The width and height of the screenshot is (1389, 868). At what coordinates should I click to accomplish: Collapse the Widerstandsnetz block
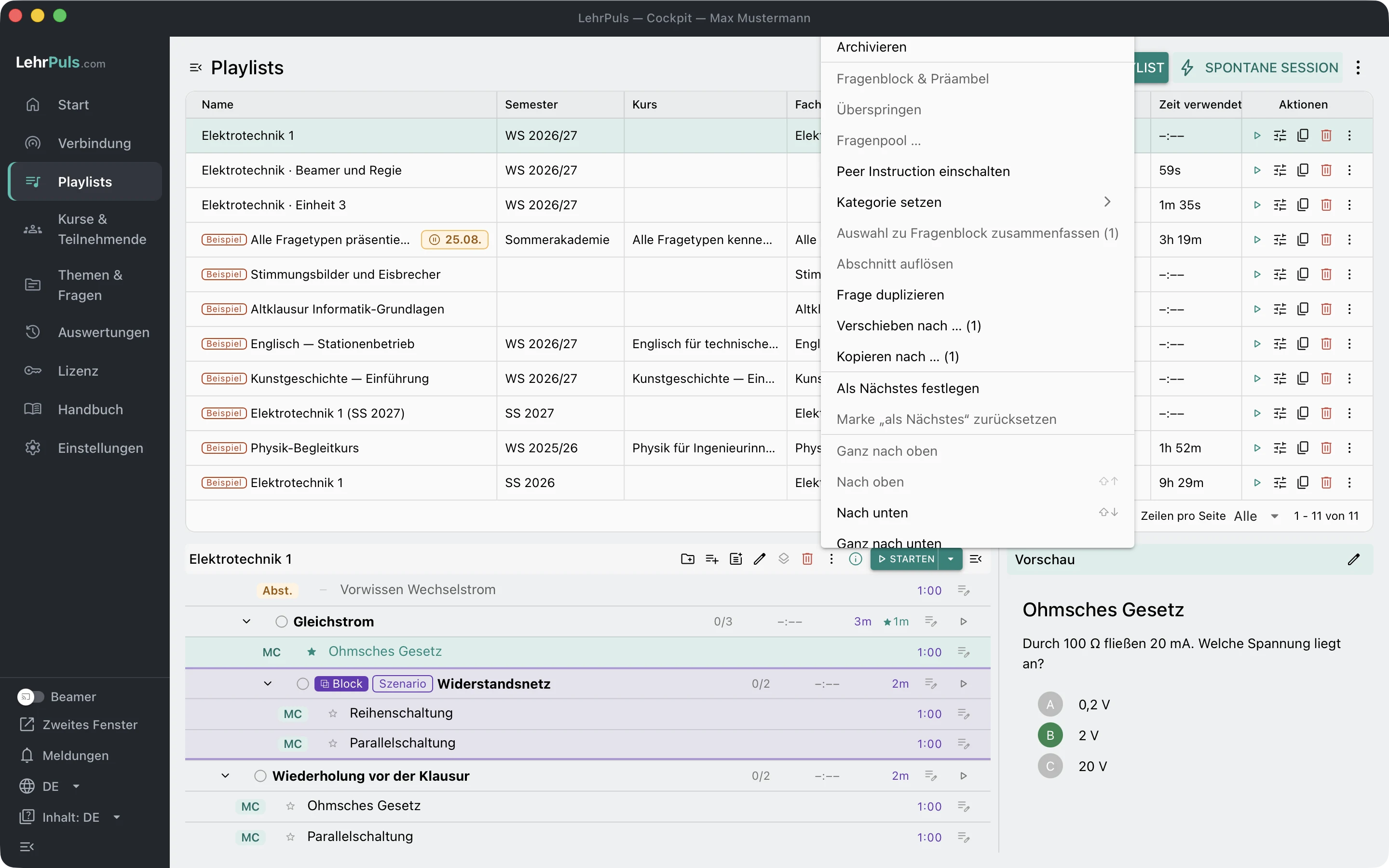(x=268, y=683)
